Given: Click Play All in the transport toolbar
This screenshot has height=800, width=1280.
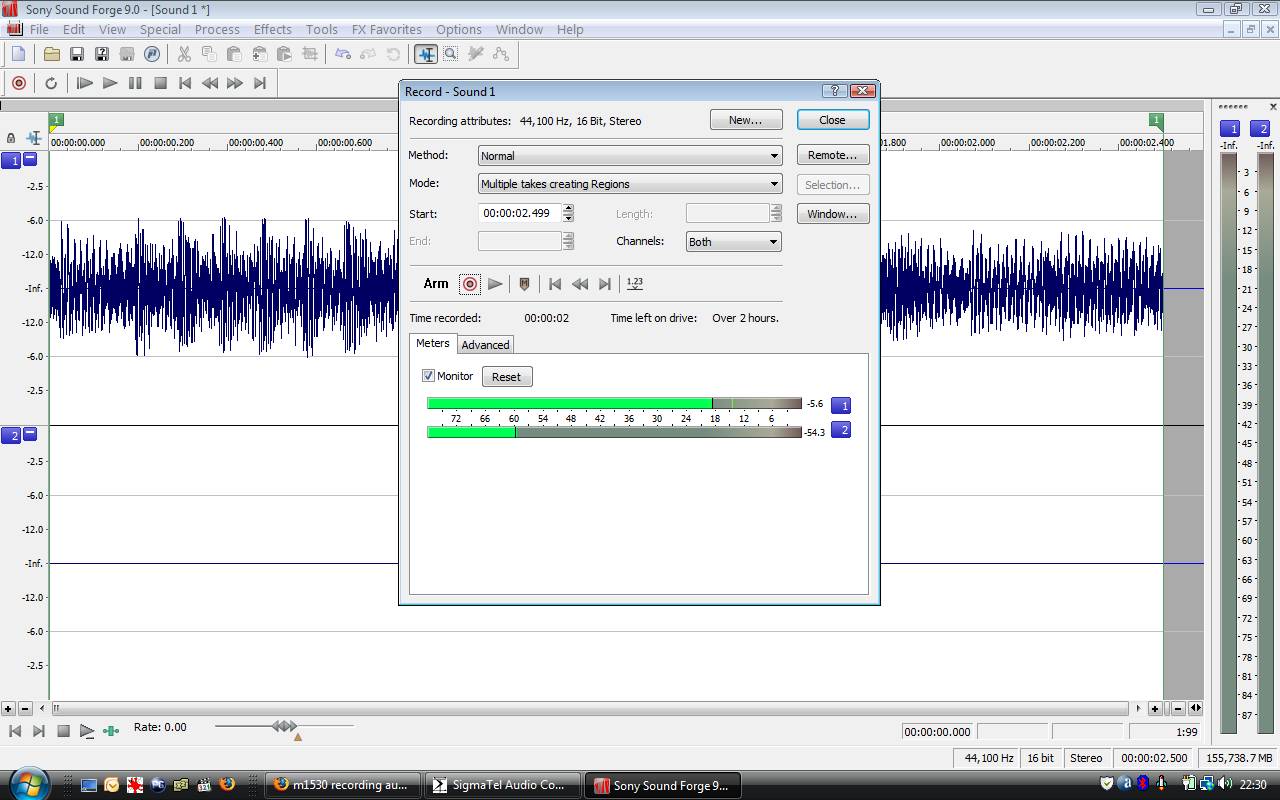Looking at the screenshot, I should pos(85,83).
